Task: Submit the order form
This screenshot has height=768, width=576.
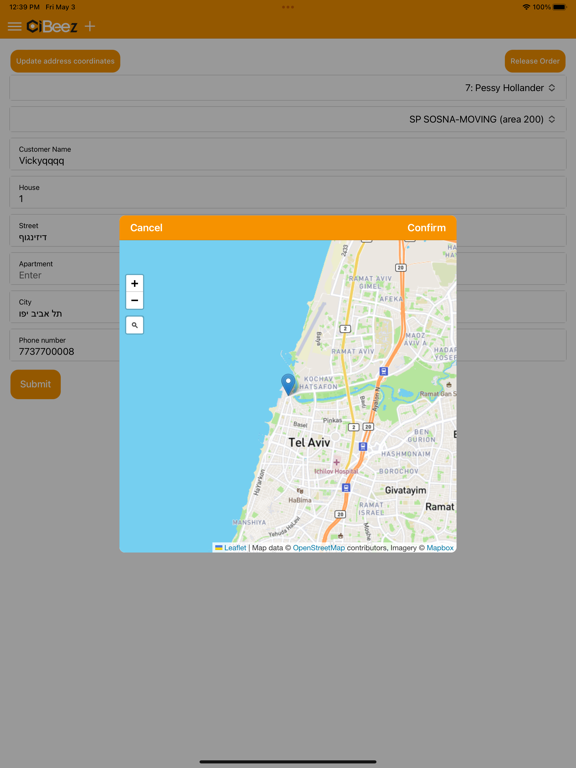Action: (35, 384)
